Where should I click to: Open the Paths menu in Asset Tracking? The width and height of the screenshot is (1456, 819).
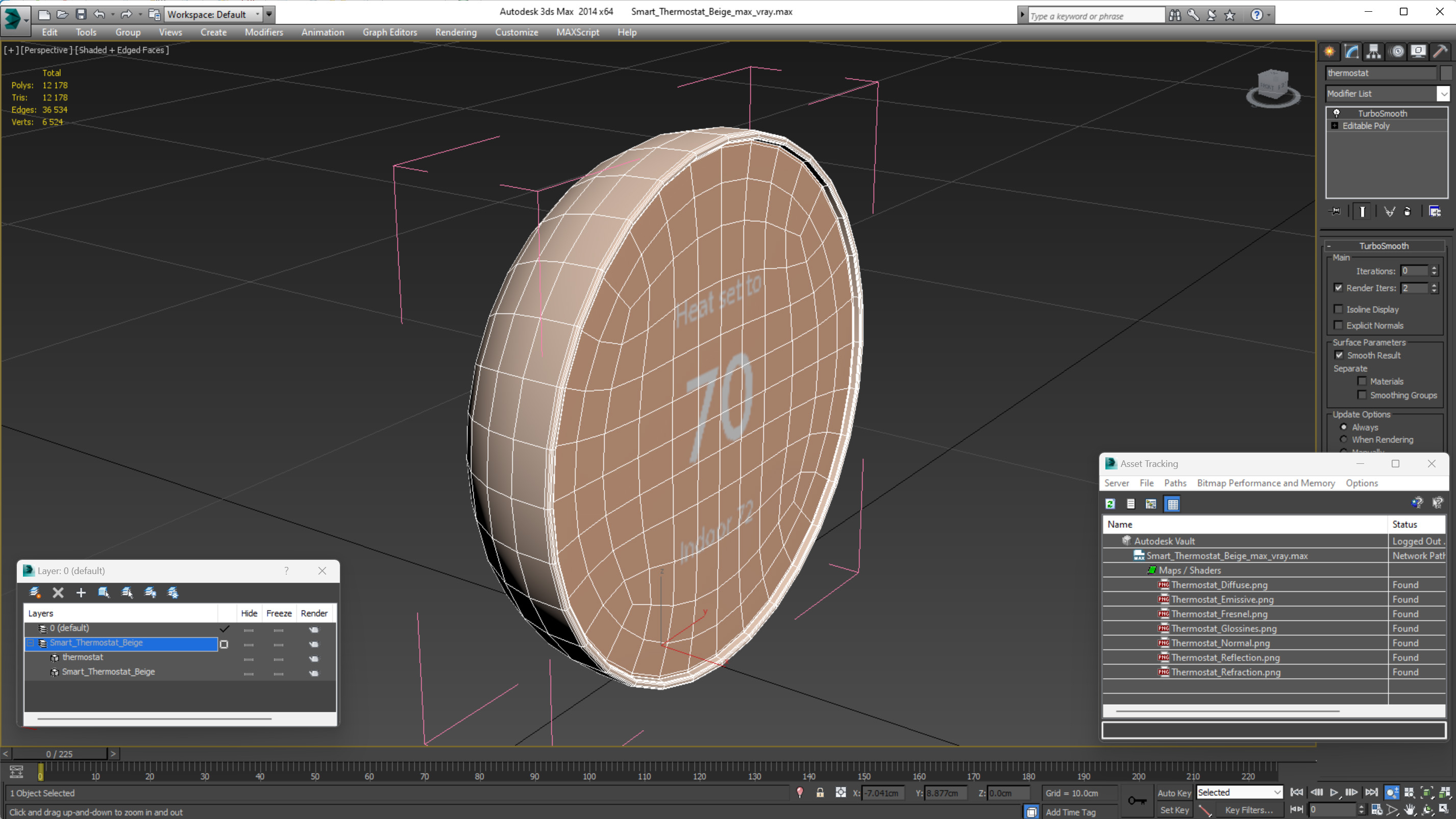pyautogui.click(x=1174, y=483)
